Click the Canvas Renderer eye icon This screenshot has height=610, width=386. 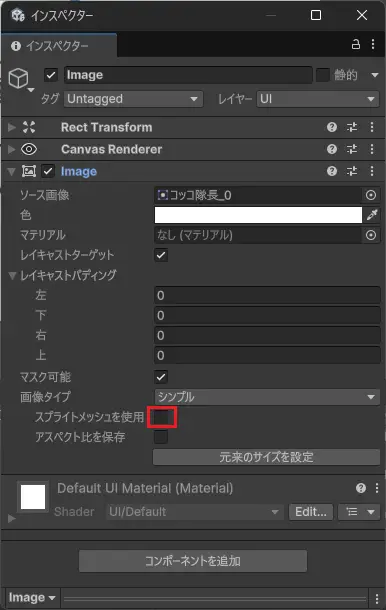29,149
